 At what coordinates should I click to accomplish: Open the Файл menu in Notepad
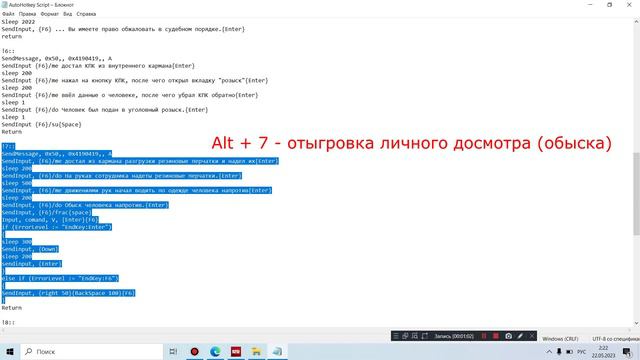pos(8,14)
